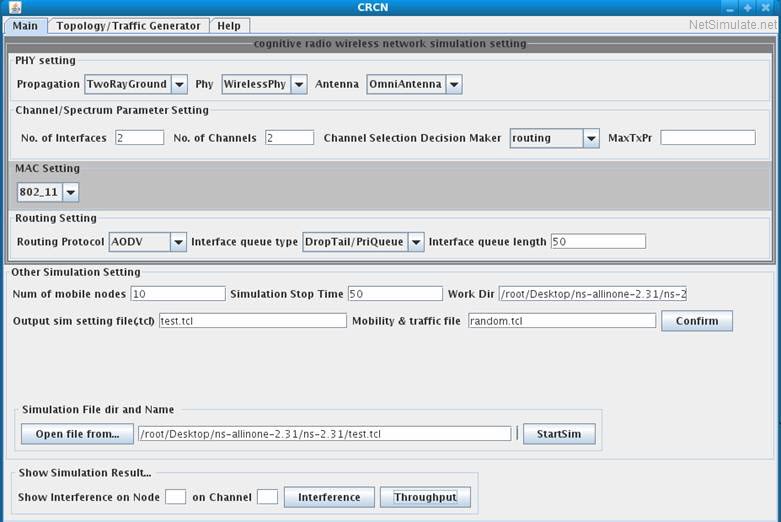Click the Simulation Stop Time field
This screenshot has height=522, width=781.
tap(395, 294)
